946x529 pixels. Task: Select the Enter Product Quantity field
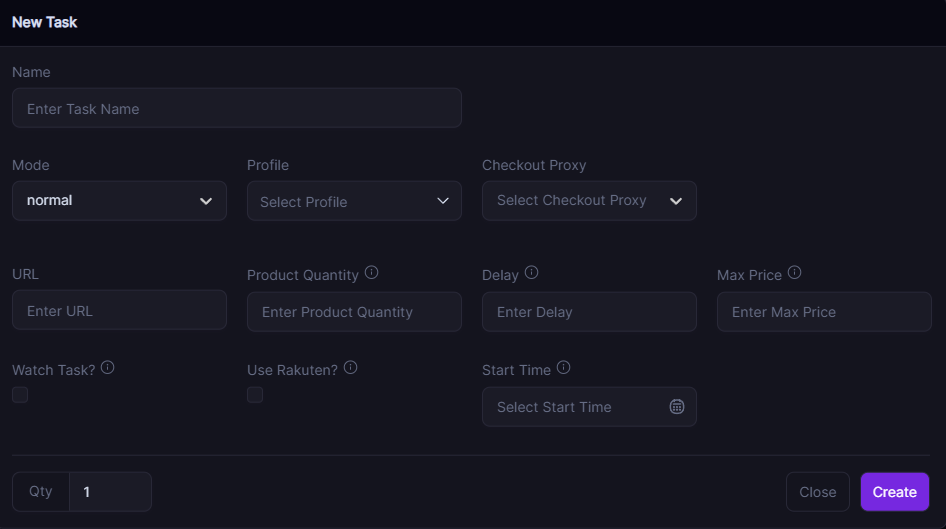tap(354, 312)
